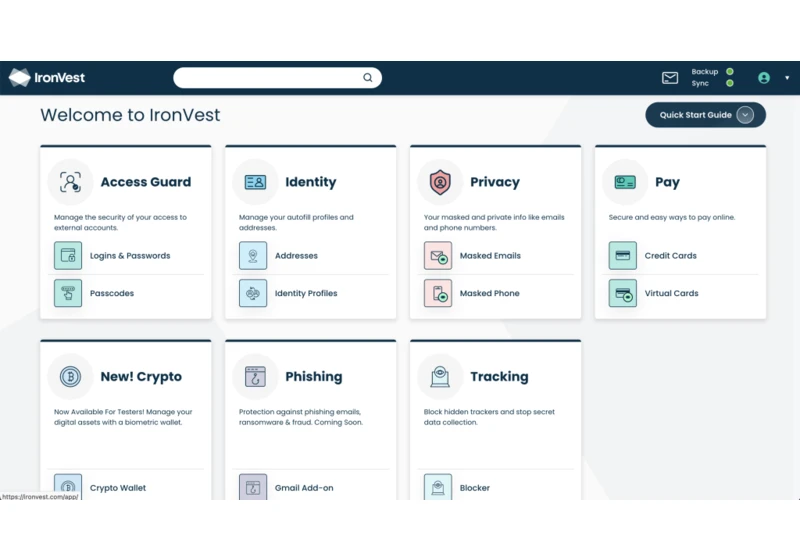Focus the top search field
Viewport: 800px width, 560px height.
click(x=277, y=78)
